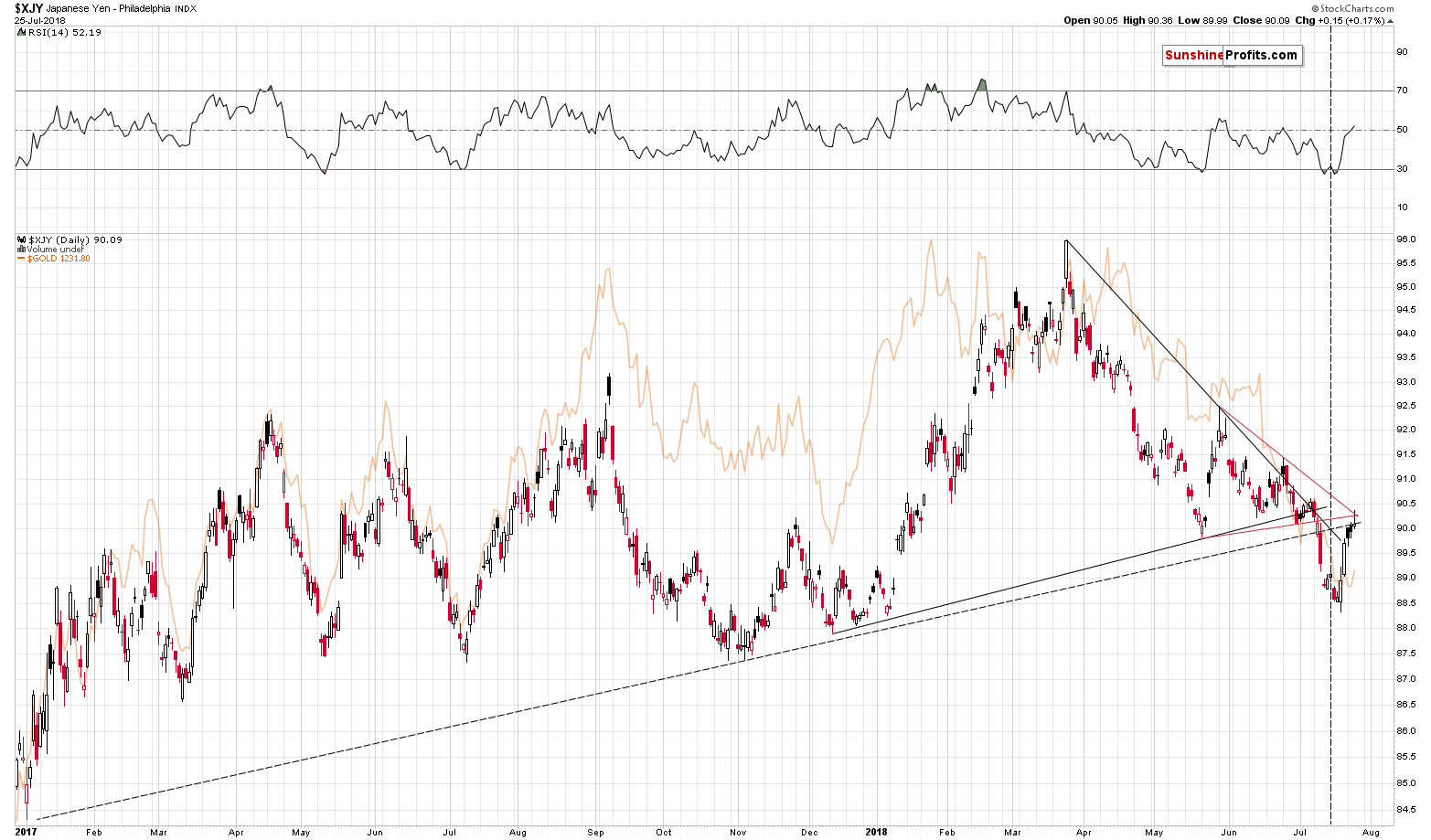This screenshot has height=840, width=1431.
Task: Click the price axis label 85.5
Action: click(1405, 757)
